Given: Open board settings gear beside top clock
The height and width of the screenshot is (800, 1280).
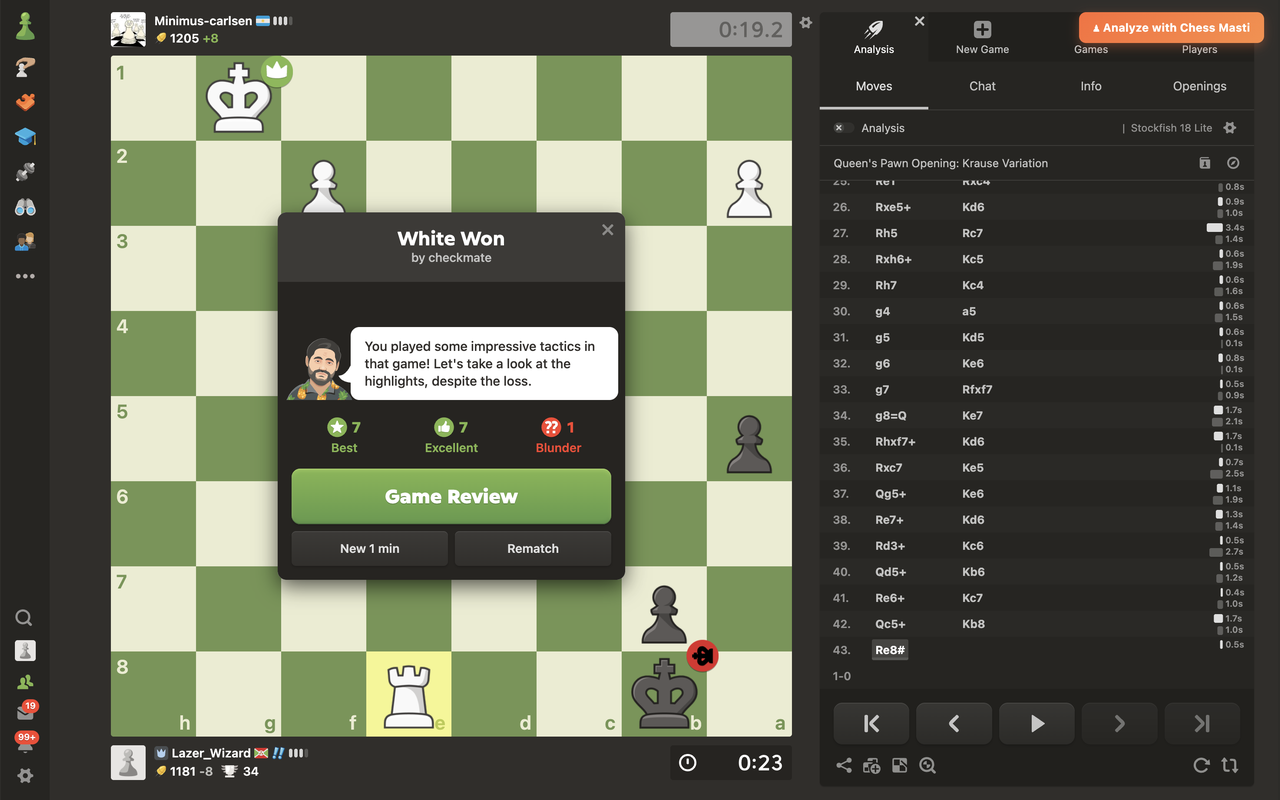Looking at the screenshot, I should point(806,23).
